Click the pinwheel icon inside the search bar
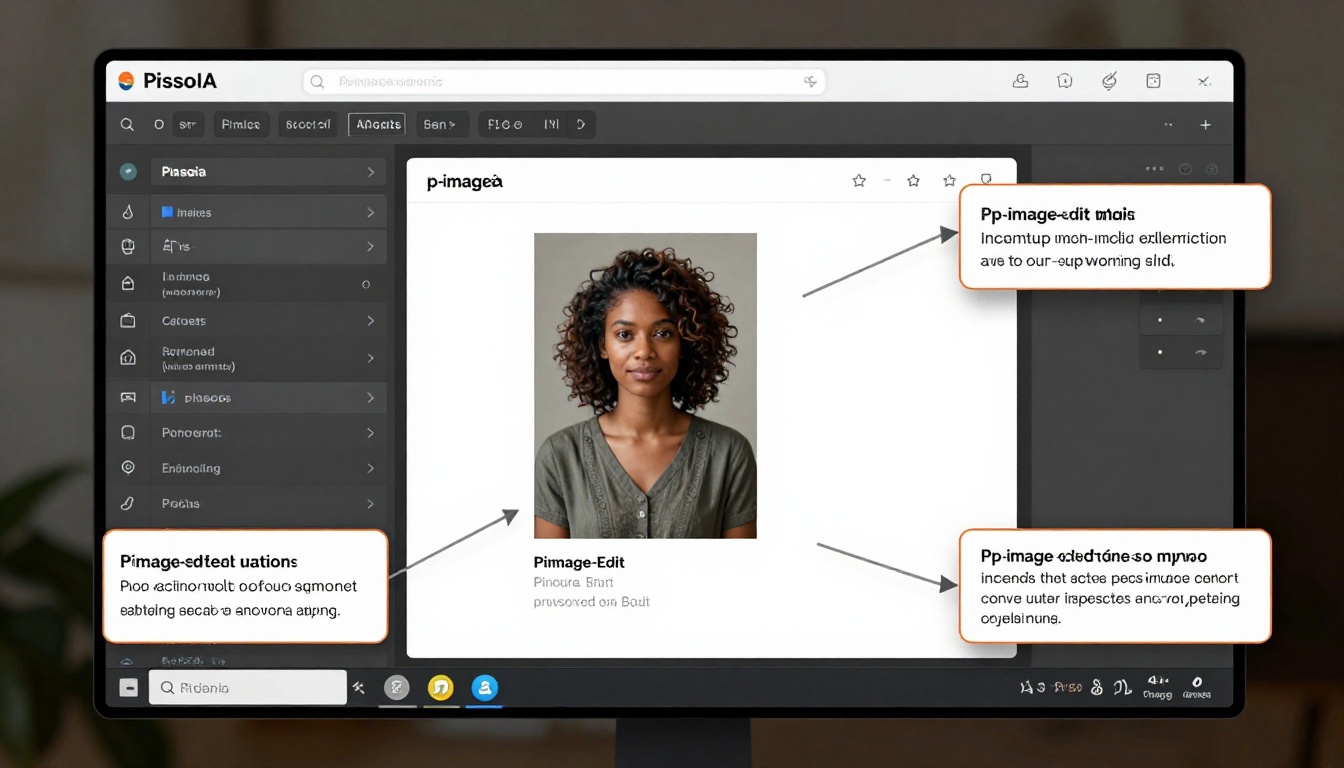1344x768 pixels. click(x=811, y=82)
